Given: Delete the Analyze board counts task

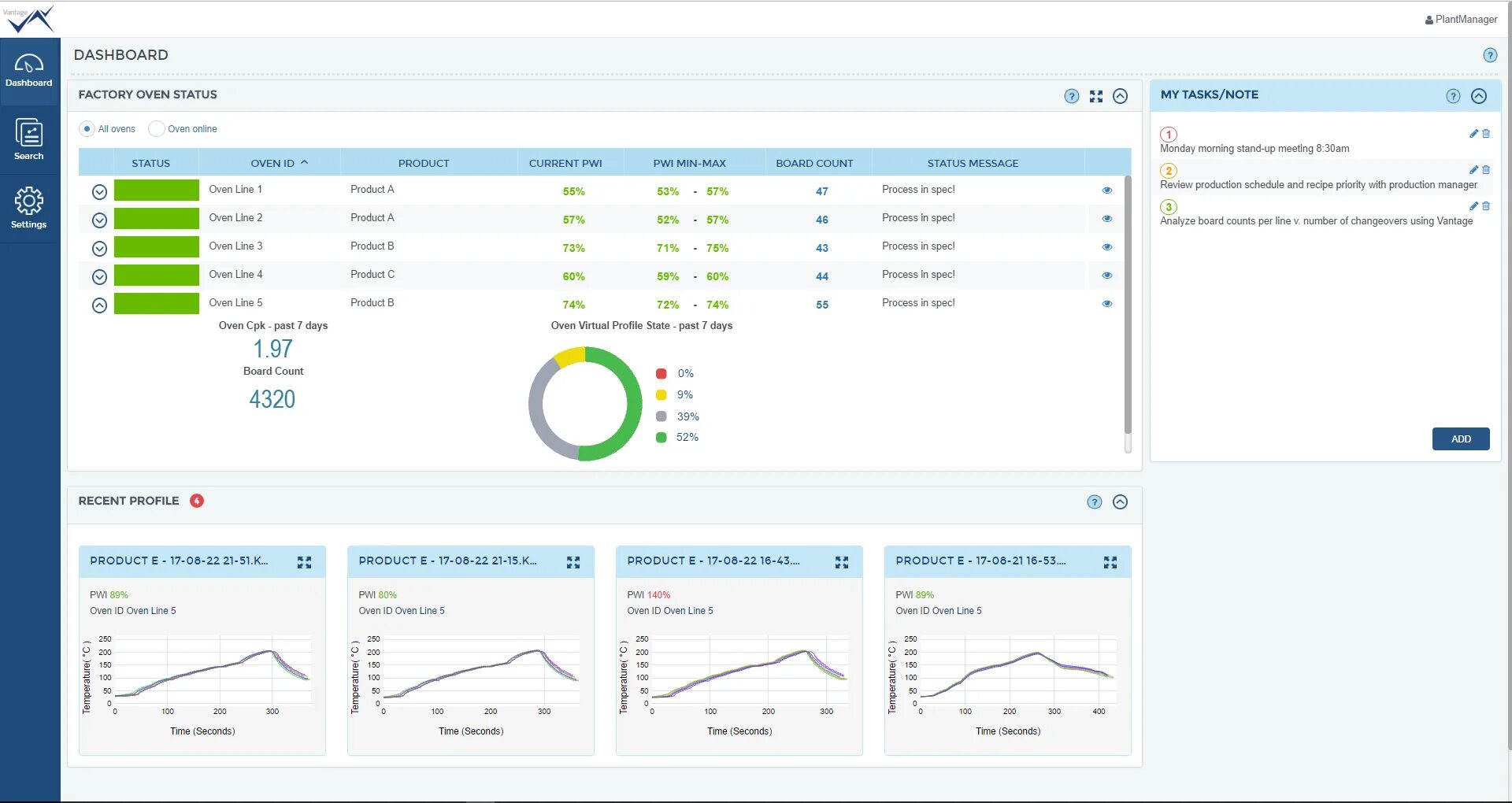Looking at the screenshot, I should click(1486, 206).
